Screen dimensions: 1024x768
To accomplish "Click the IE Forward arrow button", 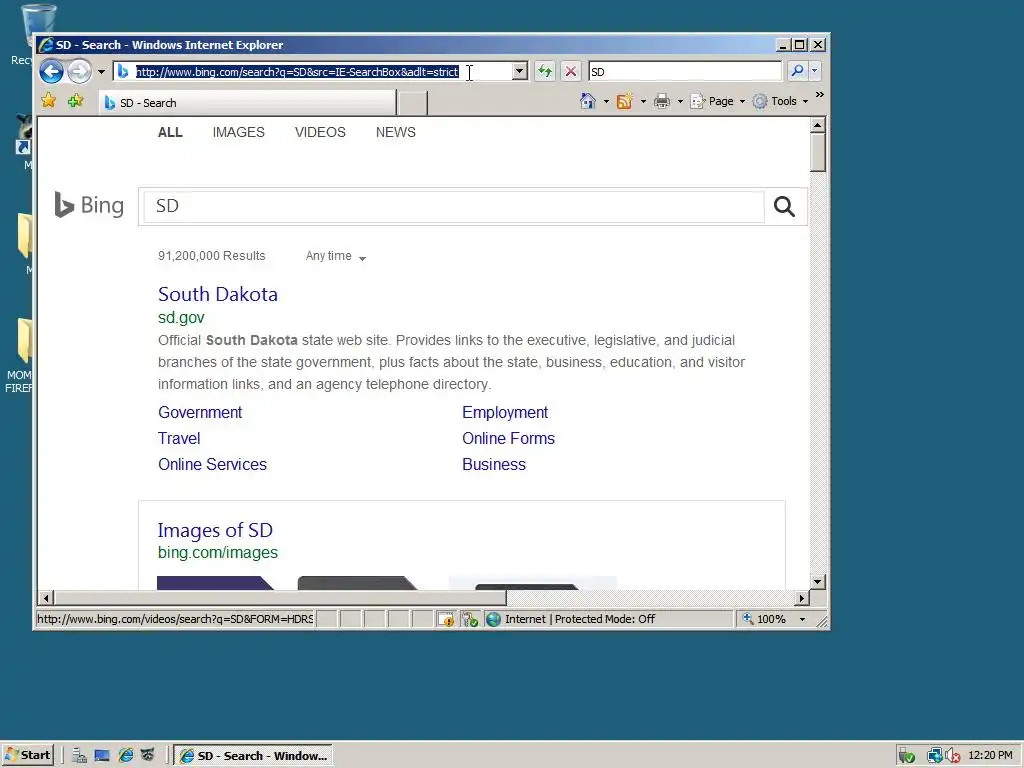I will click(80, 71).
